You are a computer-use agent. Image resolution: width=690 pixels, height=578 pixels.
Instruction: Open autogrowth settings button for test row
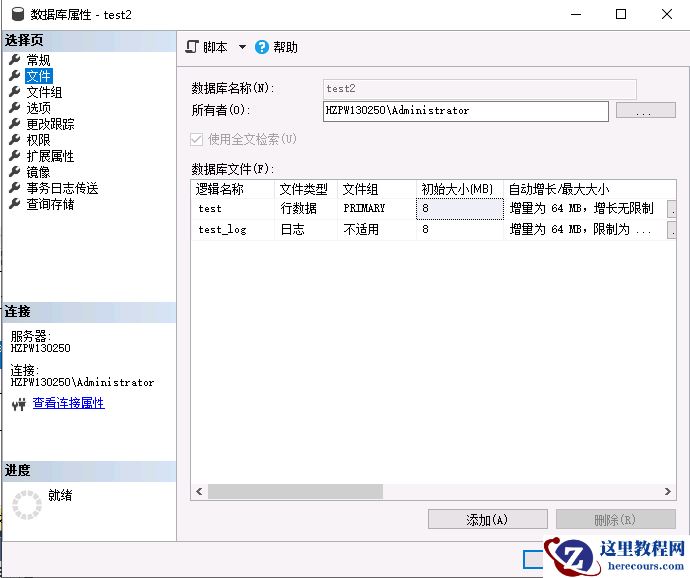672,209
